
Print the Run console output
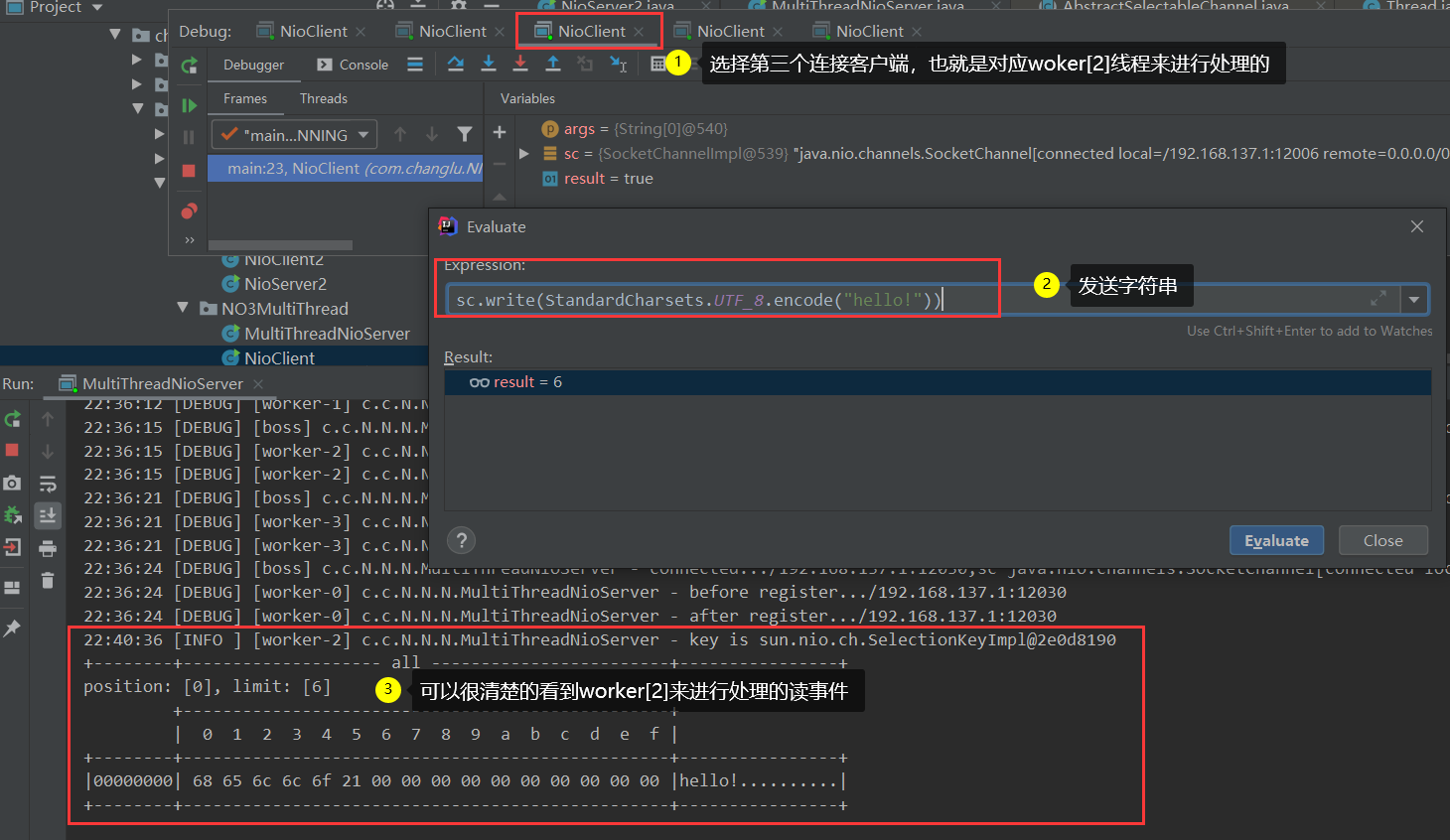point(47,548)
